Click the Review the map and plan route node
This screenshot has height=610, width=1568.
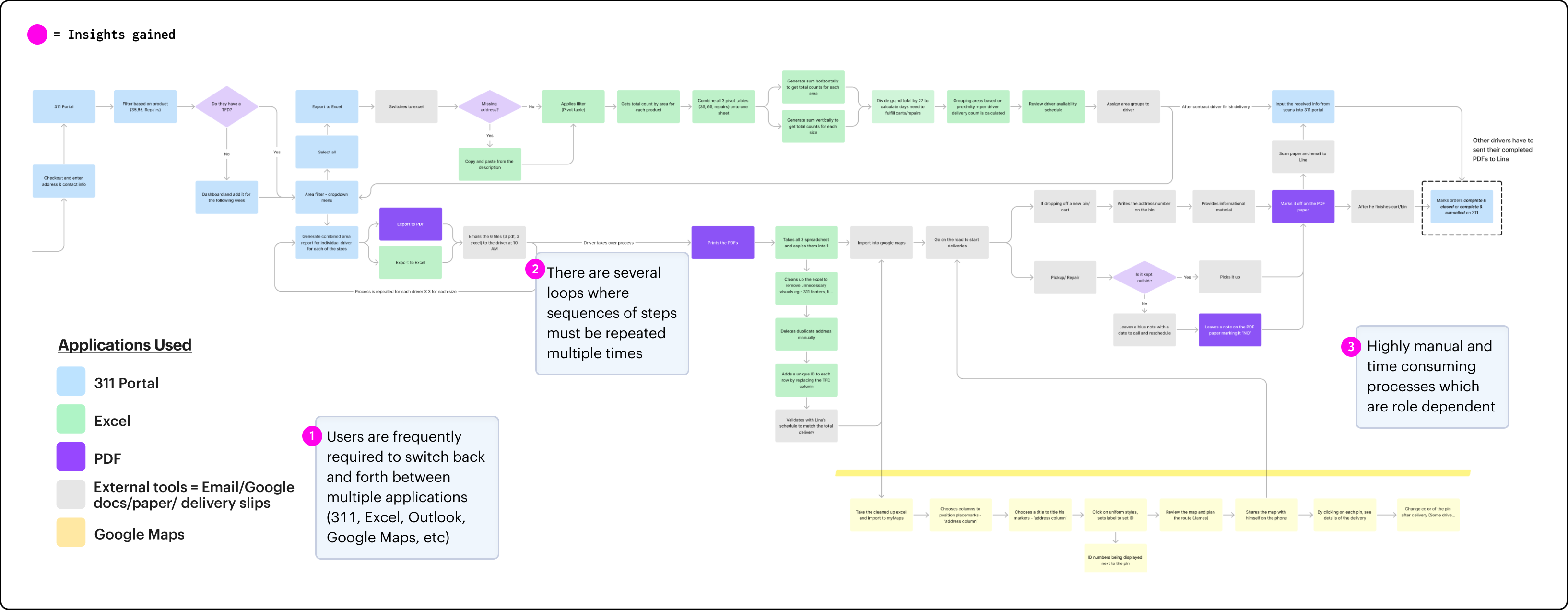coord(1190,515)
